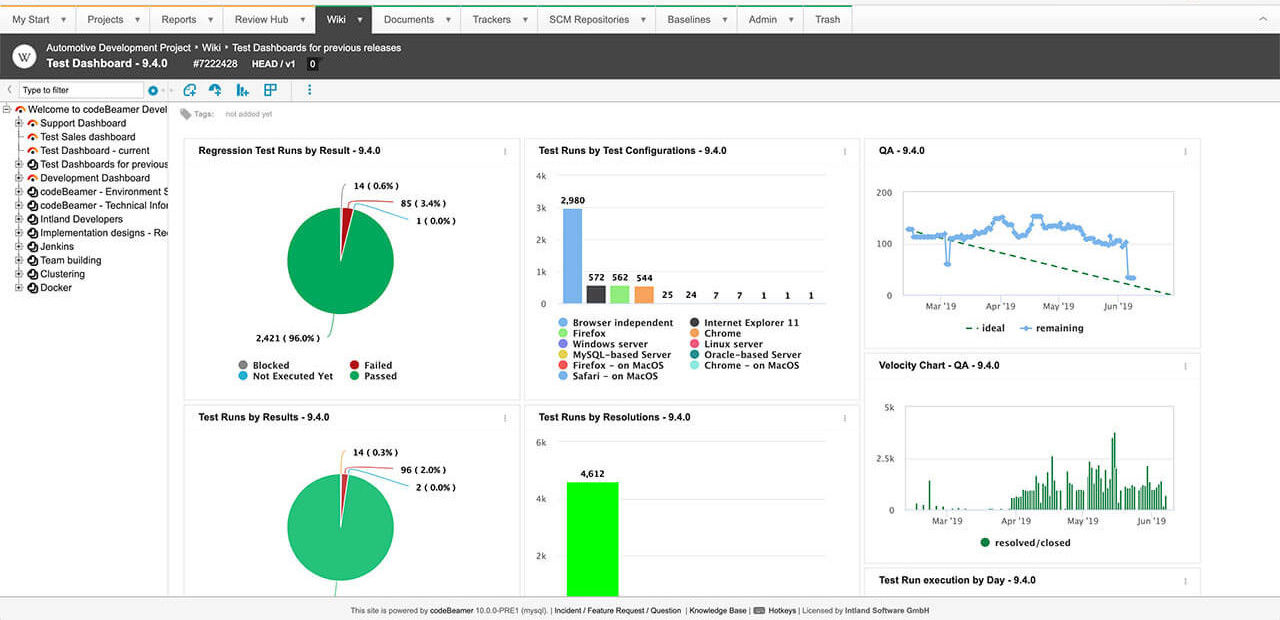Open Test Runs by Test Configurations widget menu

pos(844,152)
